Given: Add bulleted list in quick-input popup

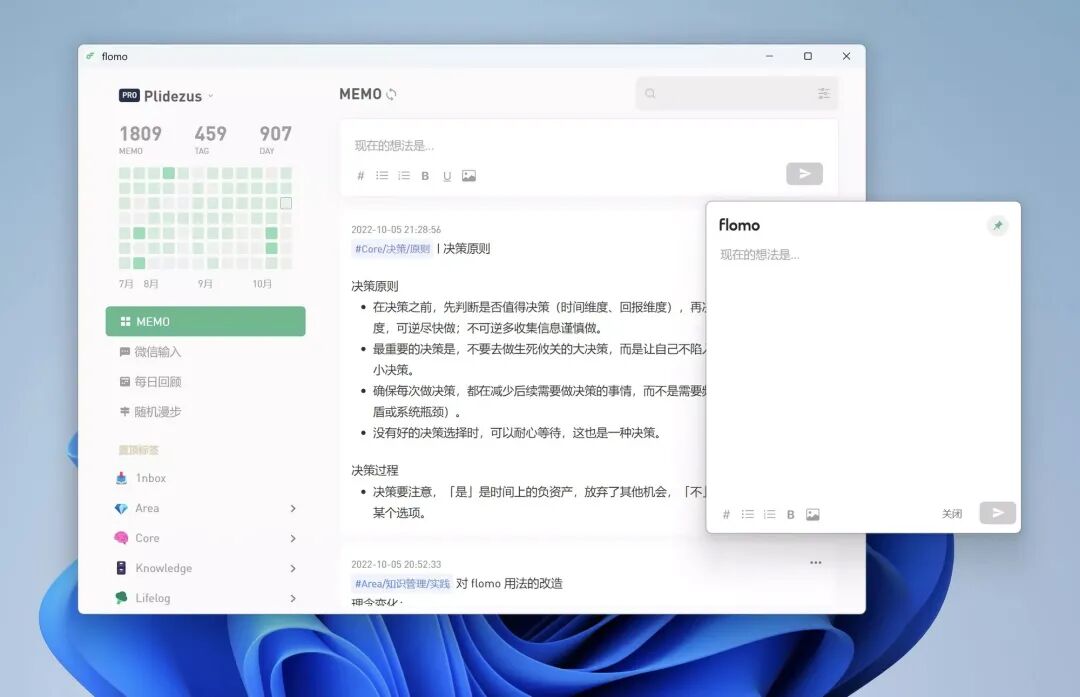Looking at the screenshot, I should click(747, 514).
